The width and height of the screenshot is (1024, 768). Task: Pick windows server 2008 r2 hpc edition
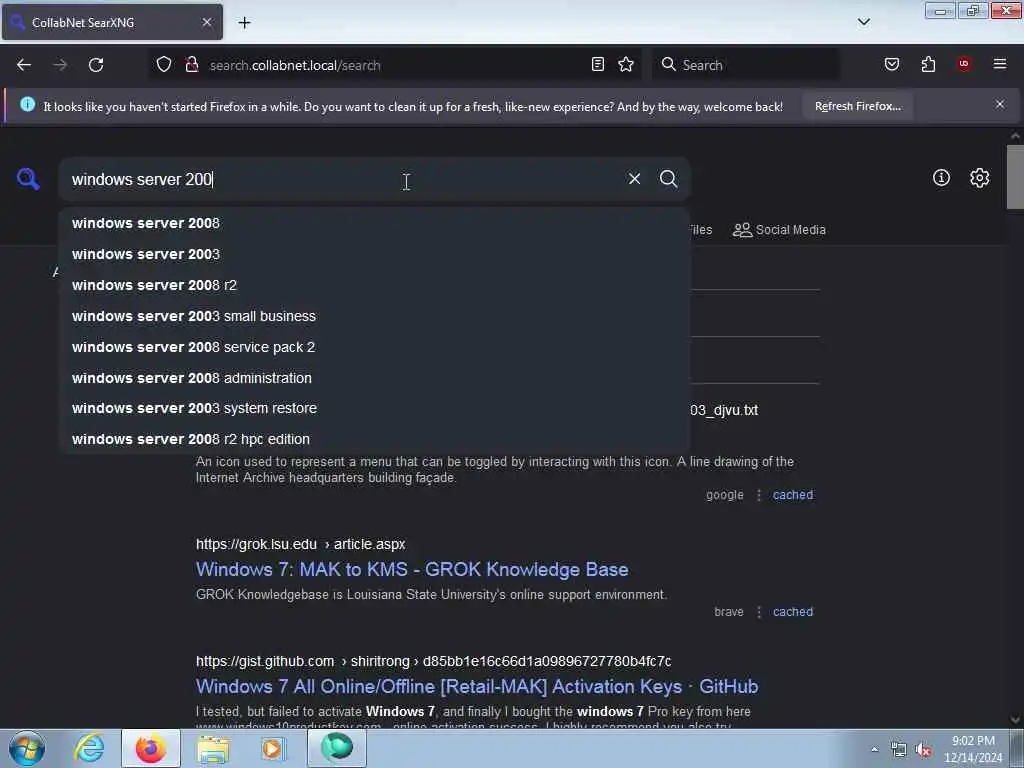pyautogui.click(x=374, y=439)
